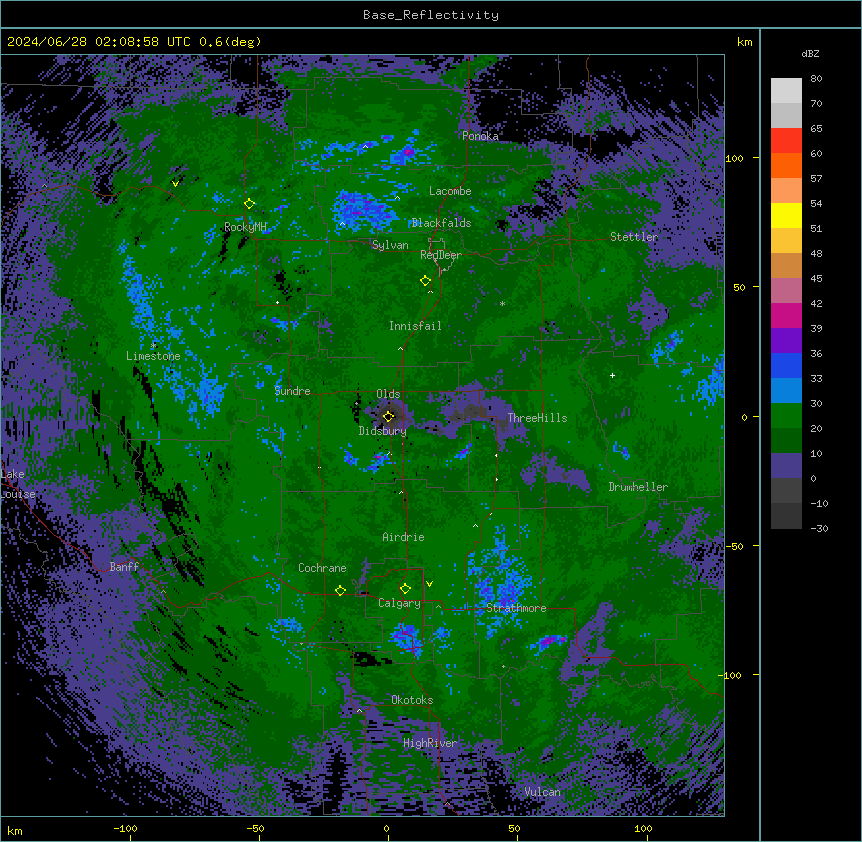Click the yellow diamond marker above Calgary label
The height and width of the screenshot is (842, 862).
tap(405, 589)
